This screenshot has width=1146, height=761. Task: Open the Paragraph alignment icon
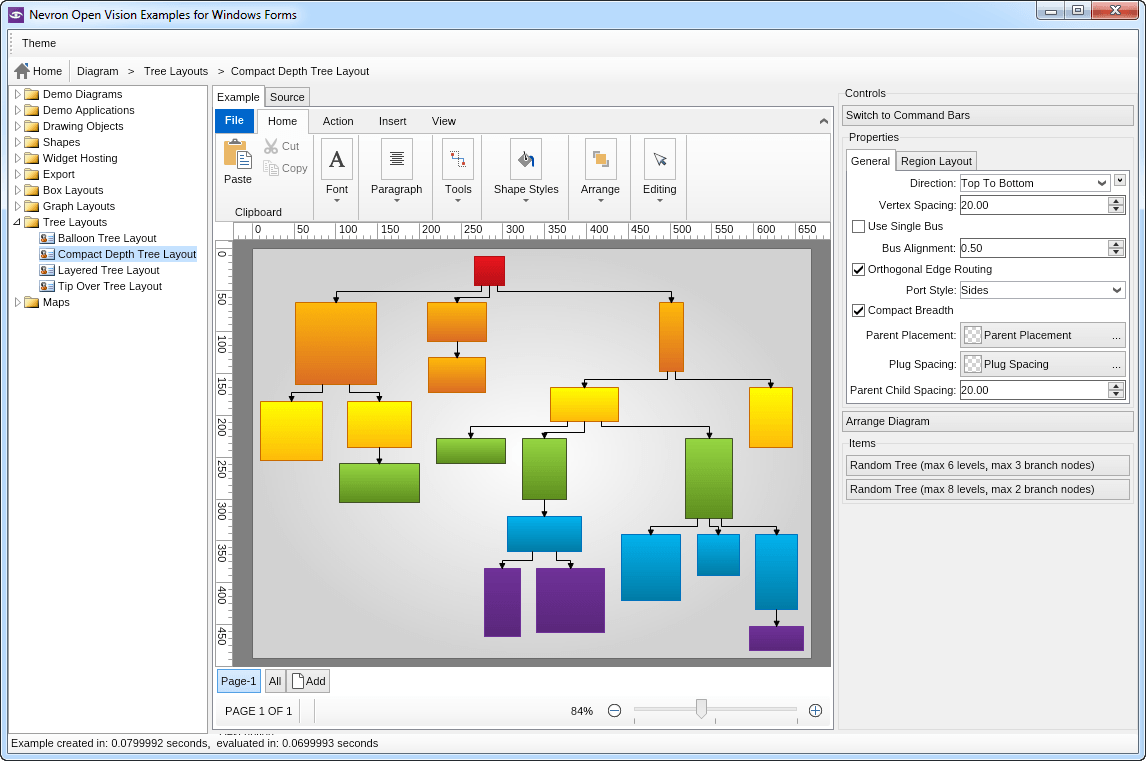point(397,159)
